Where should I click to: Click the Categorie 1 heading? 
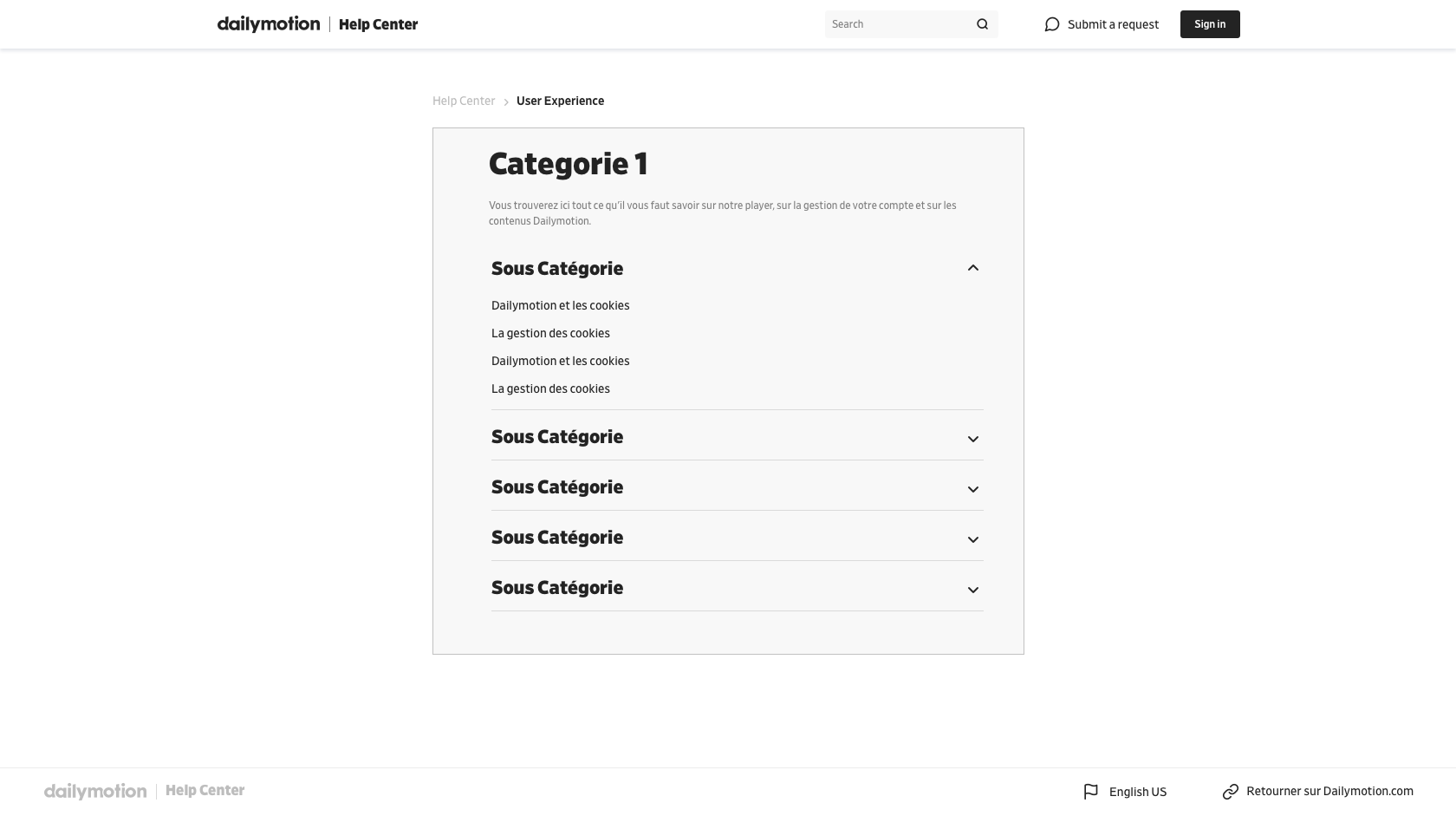pyautogui.click(x=568, y=164)
